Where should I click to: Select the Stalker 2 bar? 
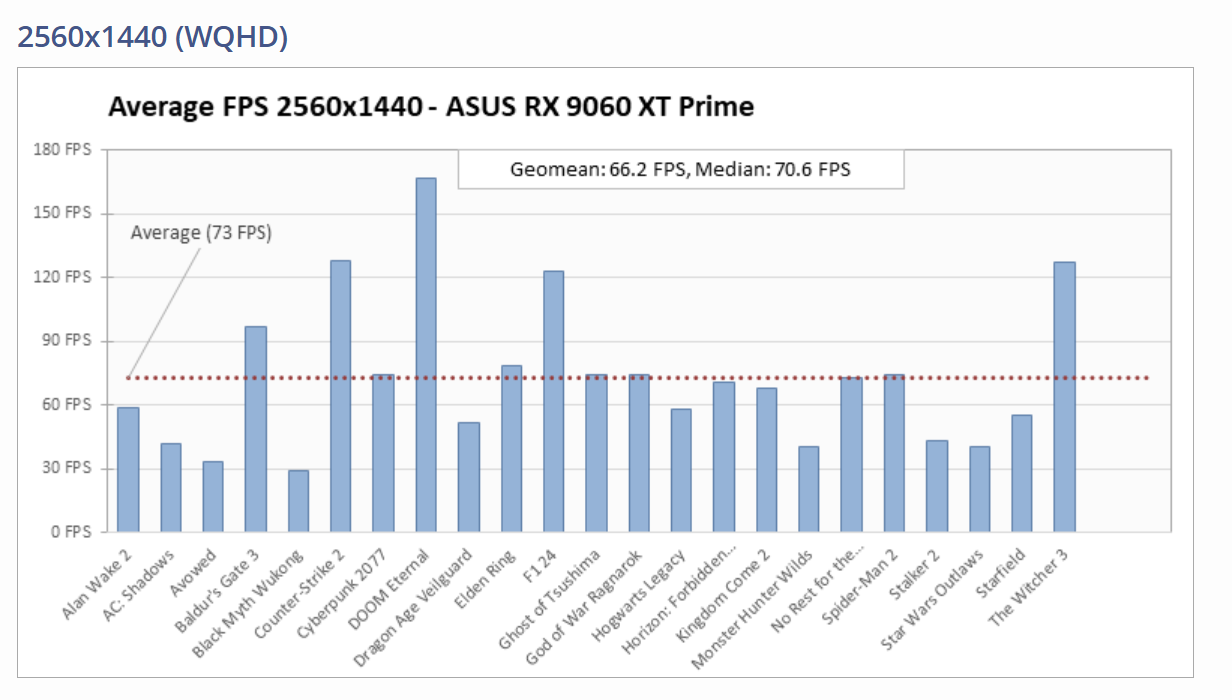point(937,486)
